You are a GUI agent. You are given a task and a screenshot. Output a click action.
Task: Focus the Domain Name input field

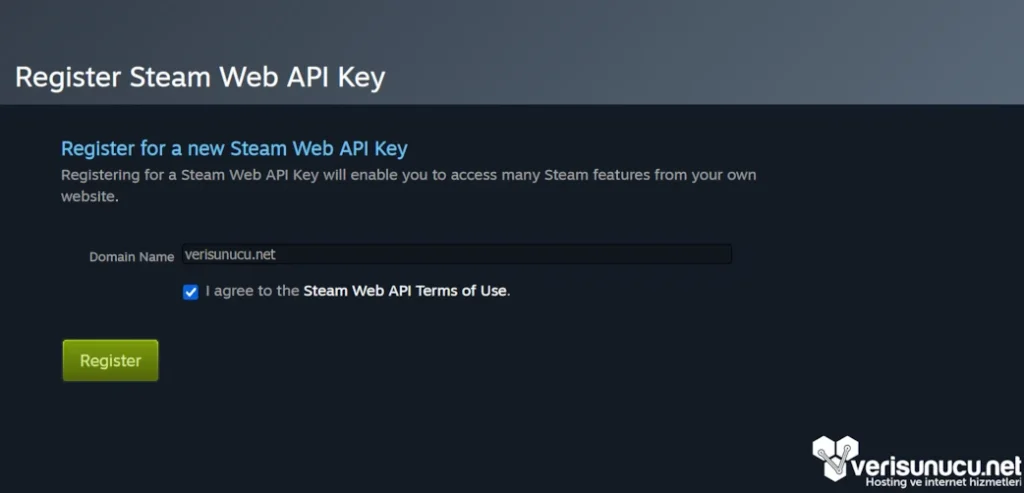point(456,255)
